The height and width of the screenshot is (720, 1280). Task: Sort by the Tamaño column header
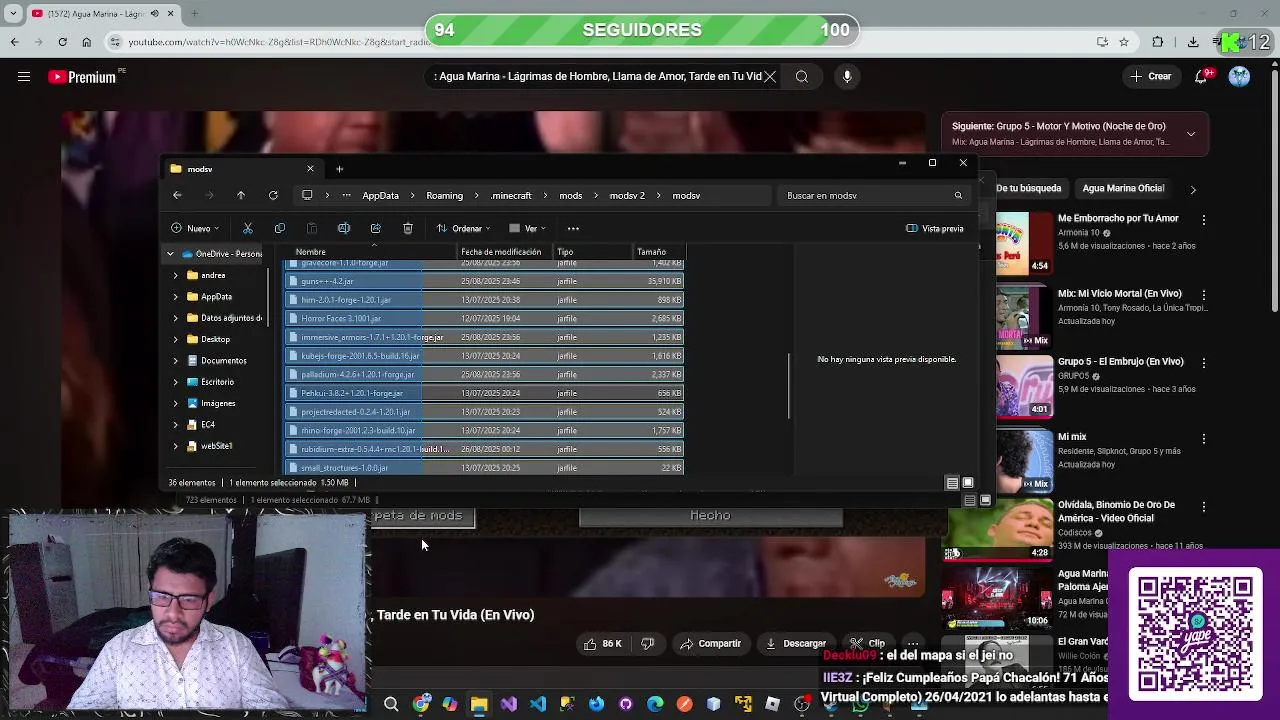(x=660, y=252)
